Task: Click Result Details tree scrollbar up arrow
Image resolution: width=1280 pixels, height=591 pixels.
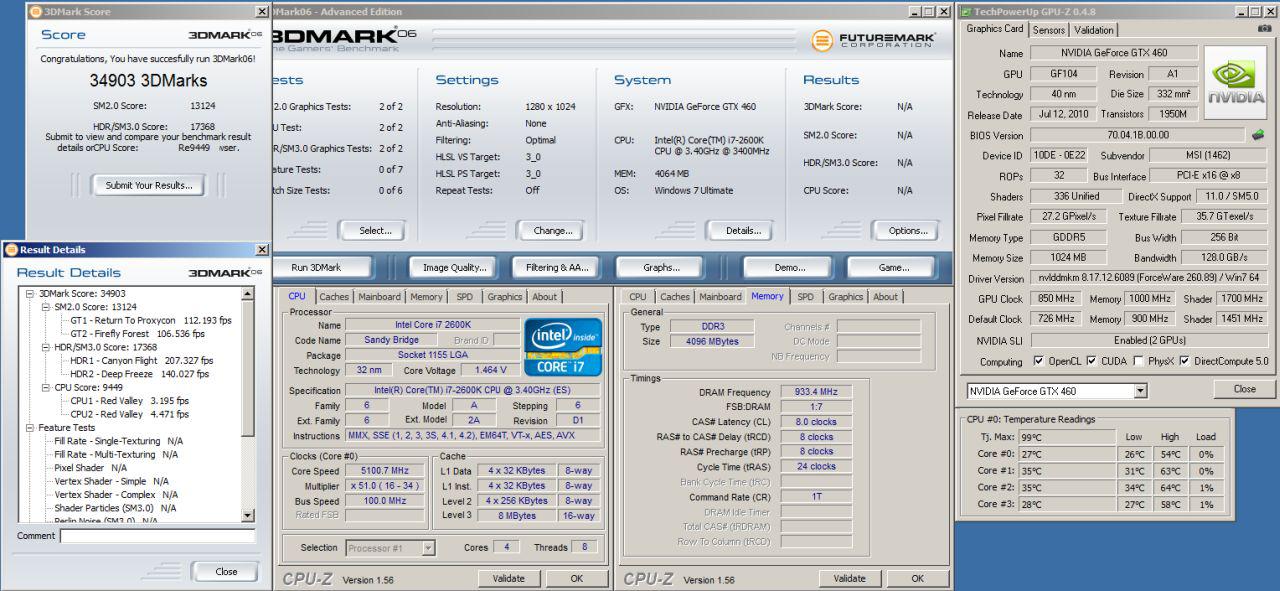Action: [248, 293]
